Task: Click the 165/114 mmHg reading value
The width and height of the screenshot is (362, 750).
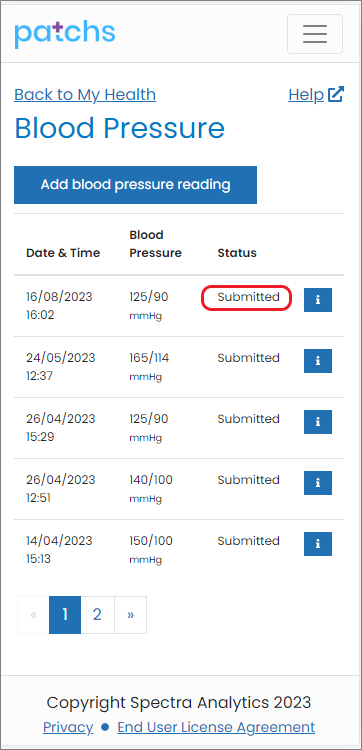Action: pyautogui.click(x=149, y=366)
